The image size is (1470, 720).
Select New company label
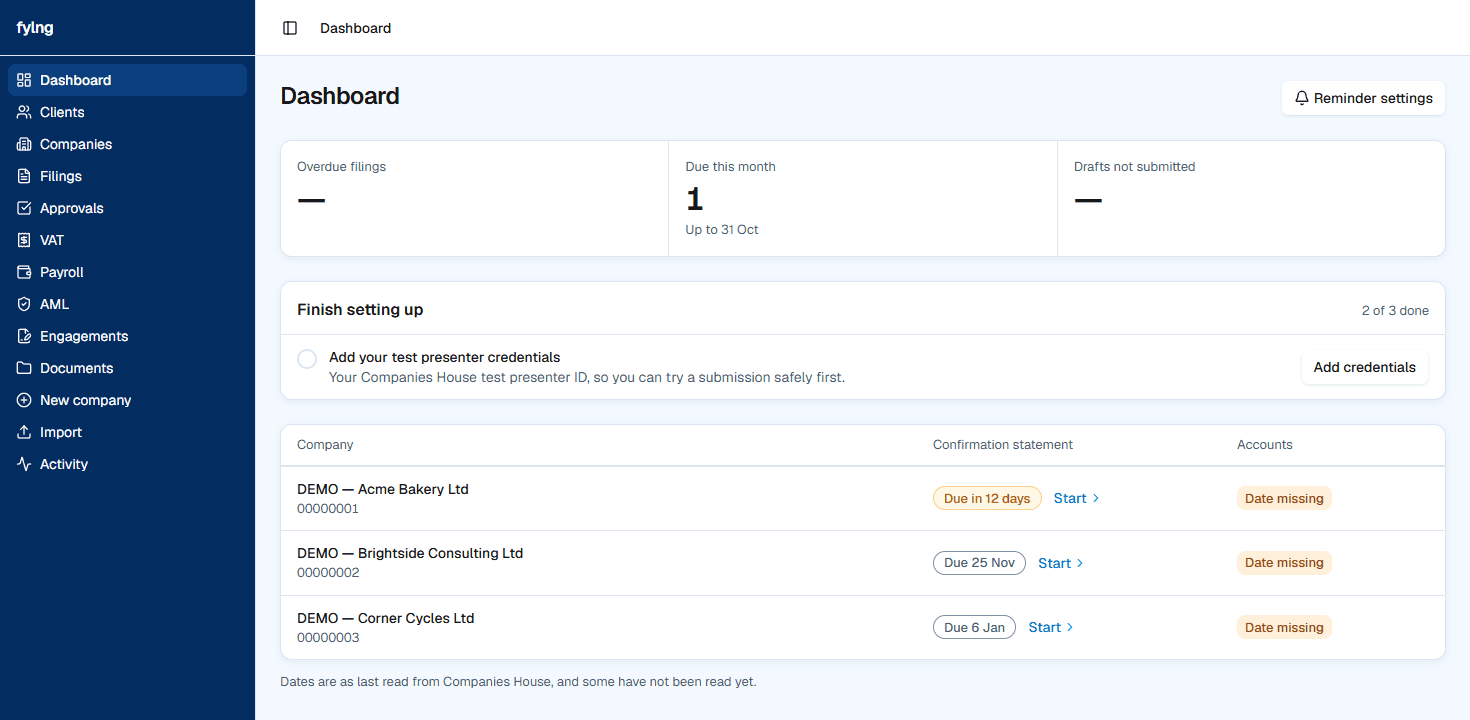pos(85,400)
